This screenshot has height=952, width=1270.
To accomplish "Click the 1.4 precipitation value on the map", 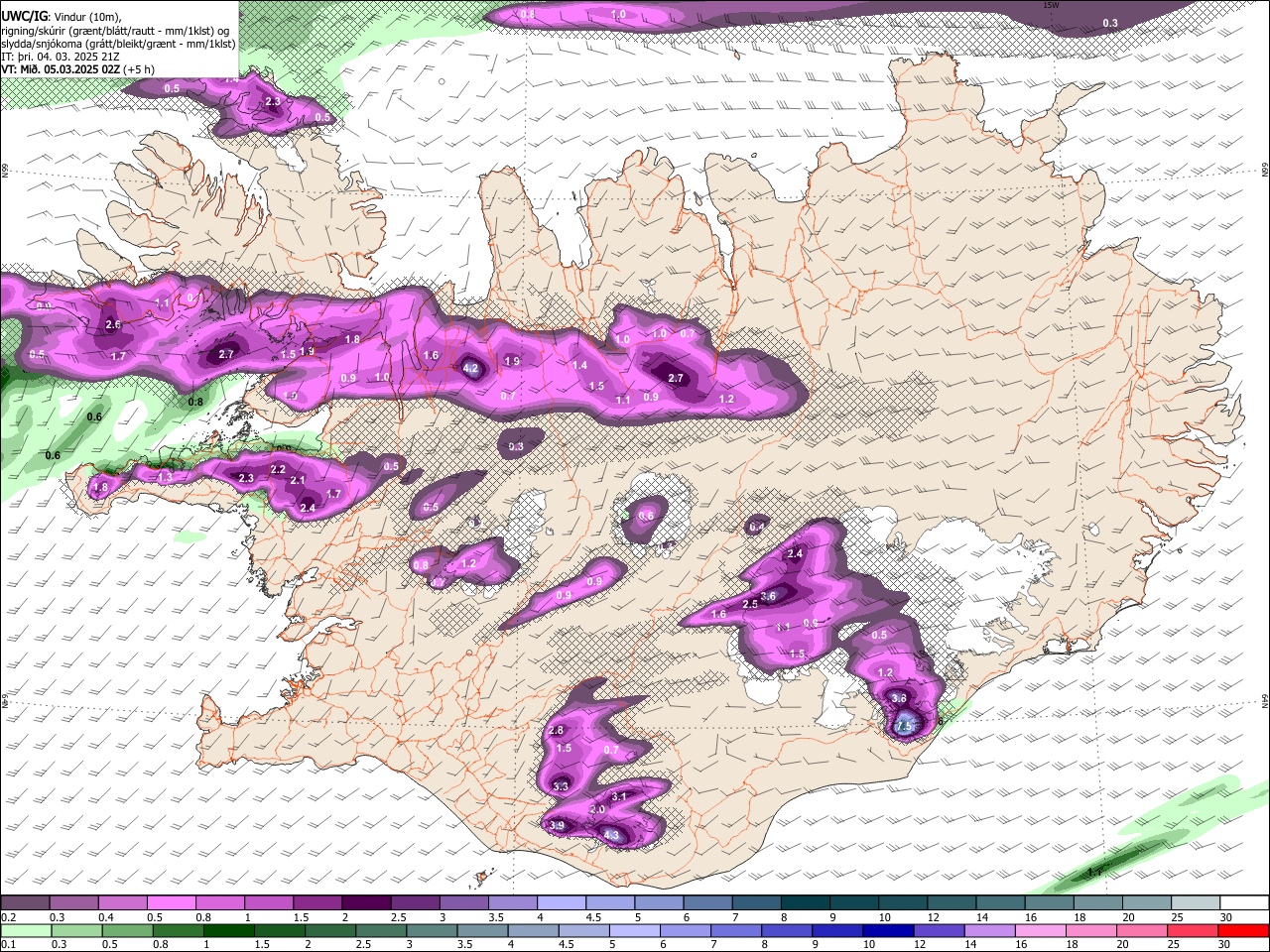I will [580, 366].
